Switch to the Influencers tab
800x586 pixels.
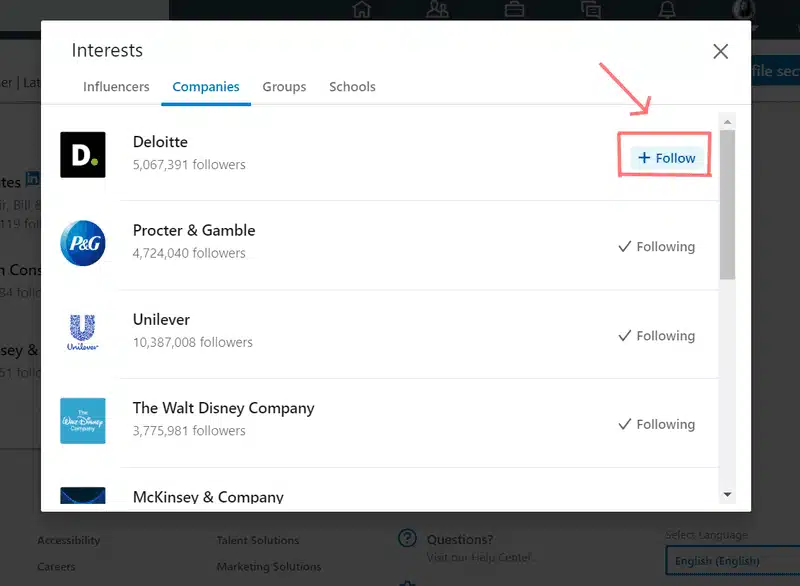click(116, 87)
